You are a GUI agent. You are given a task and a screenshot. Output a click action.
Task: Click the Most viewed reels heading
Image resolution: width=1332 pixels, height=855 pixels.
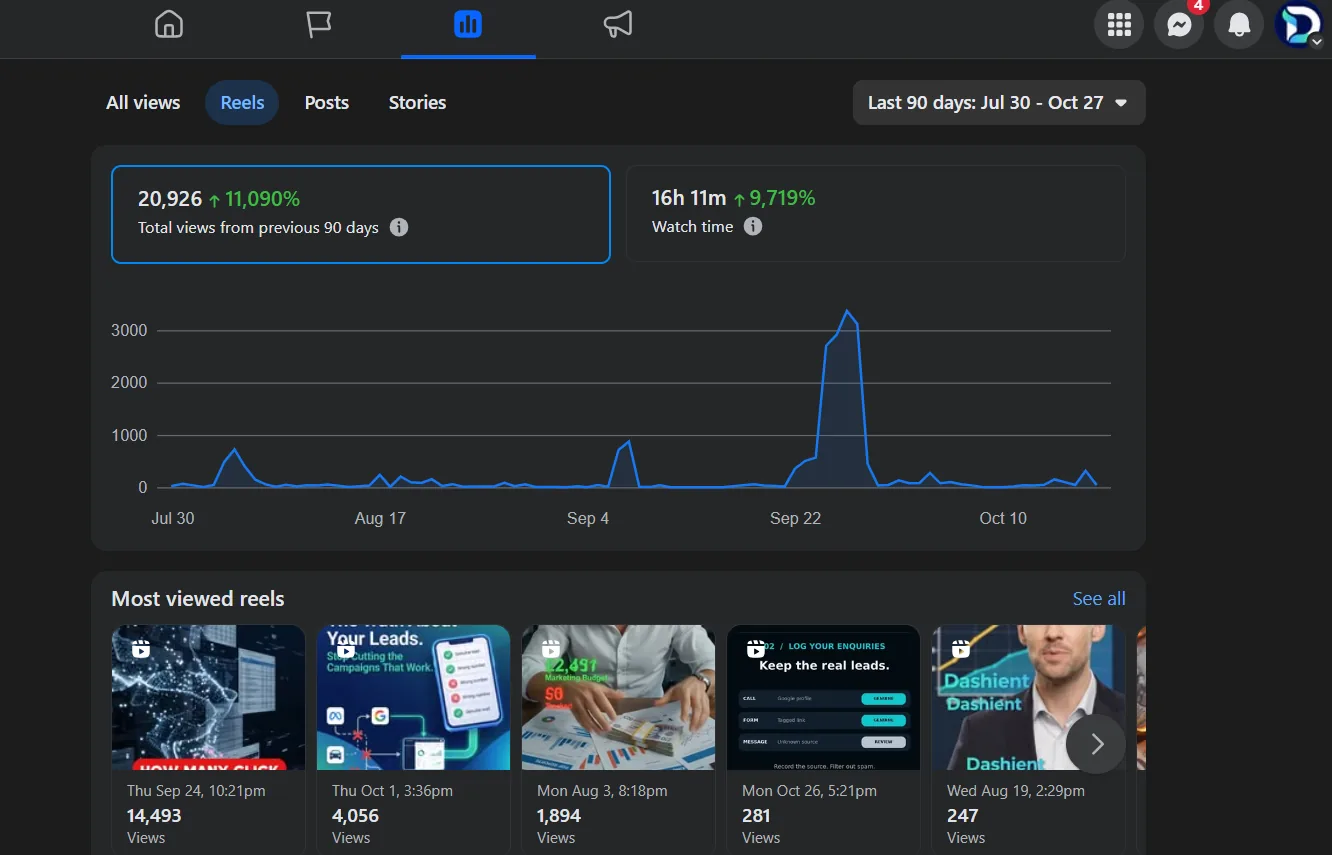point(198,598)
